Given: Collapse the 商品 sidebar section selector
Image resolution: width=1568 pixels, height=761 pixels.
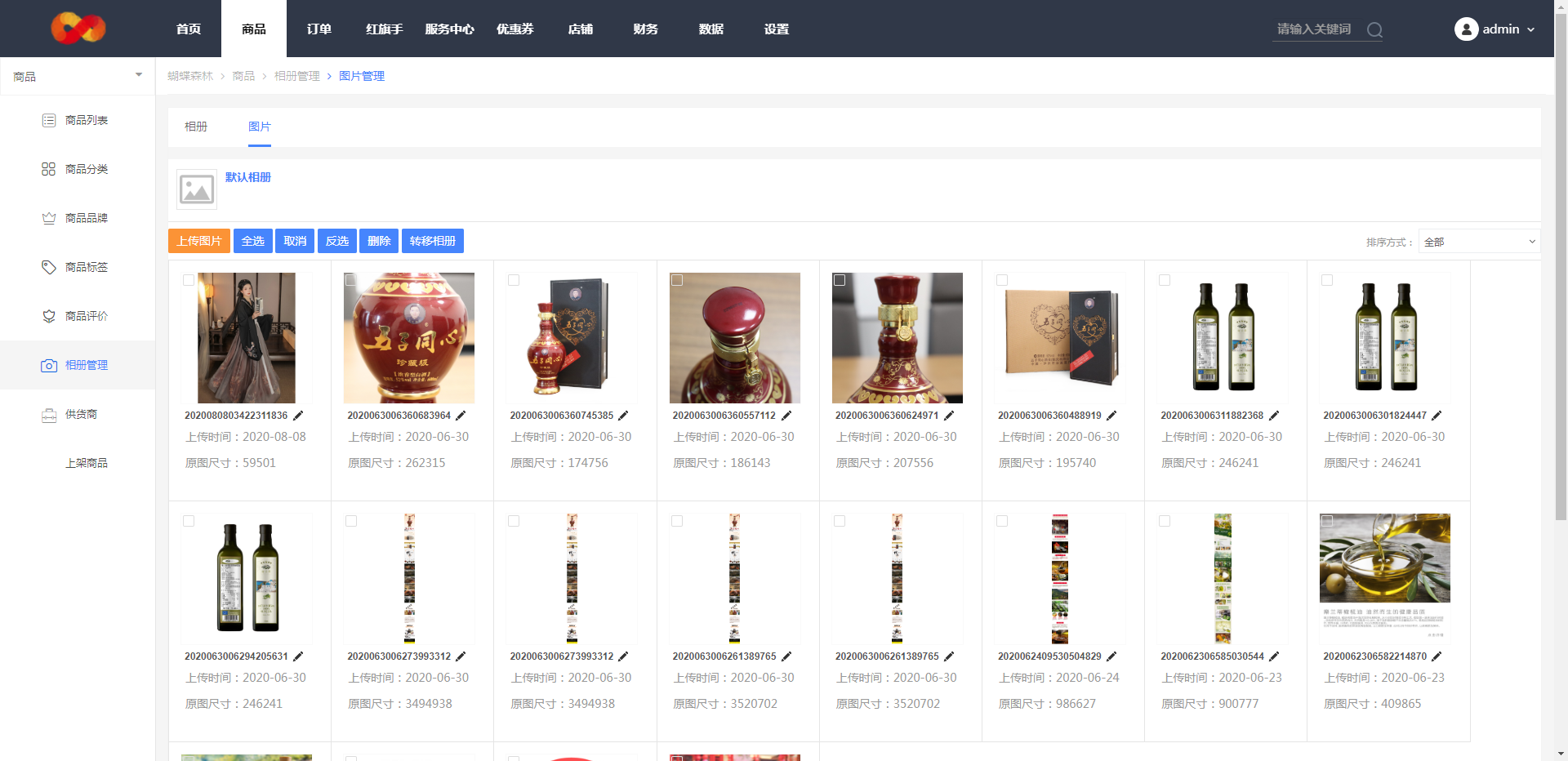Looking at the screenshot, I should point(78,76).
